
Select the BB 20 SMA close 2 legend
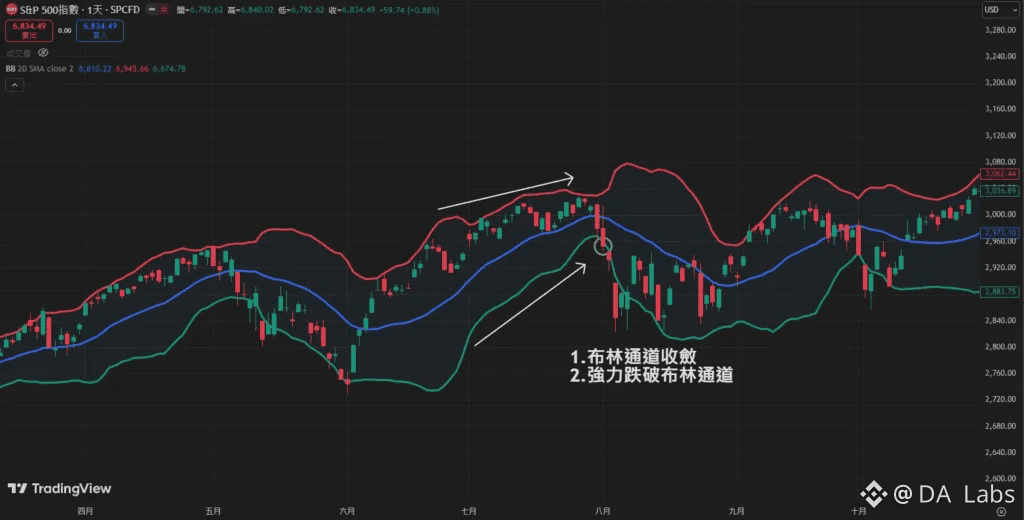point(39,69)
